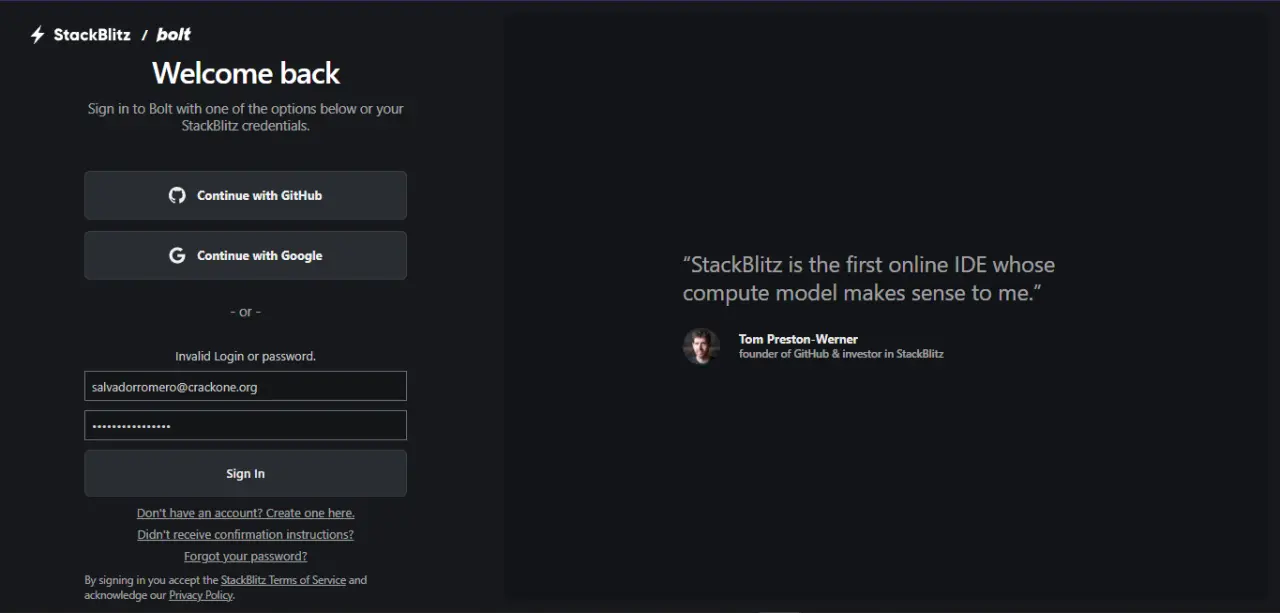
Task: Click the Google G icon
Action: click(177, 255)
